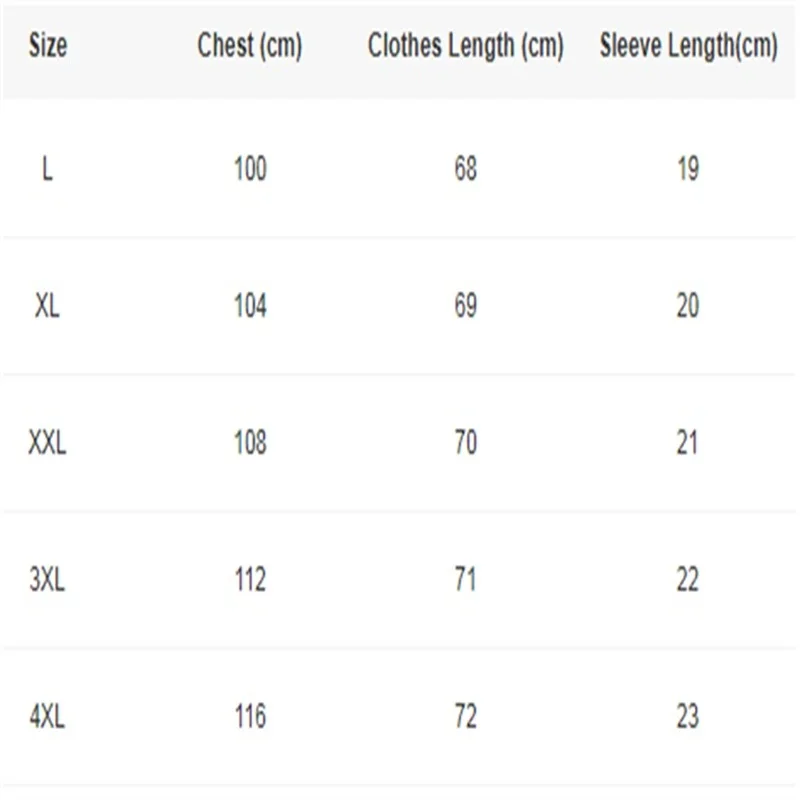800x800 pixels.
Task: Click clothes length value 70
Action: click(465, 442)
